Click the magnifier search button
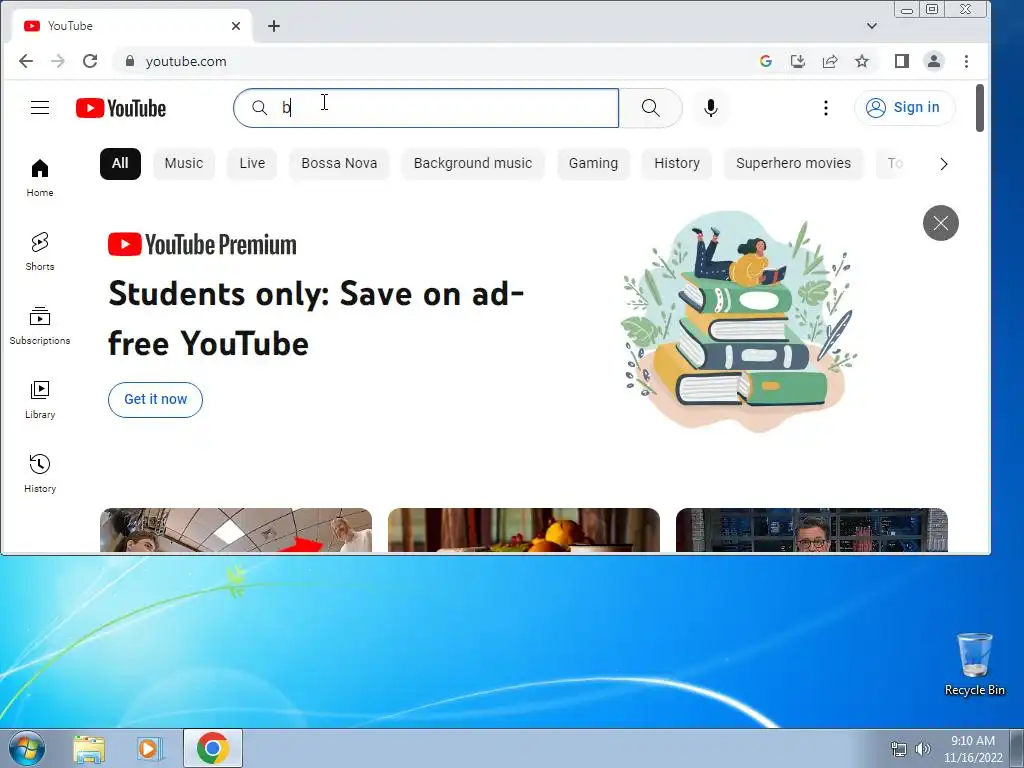This screenshot has height=768, width=1024. 650,108
